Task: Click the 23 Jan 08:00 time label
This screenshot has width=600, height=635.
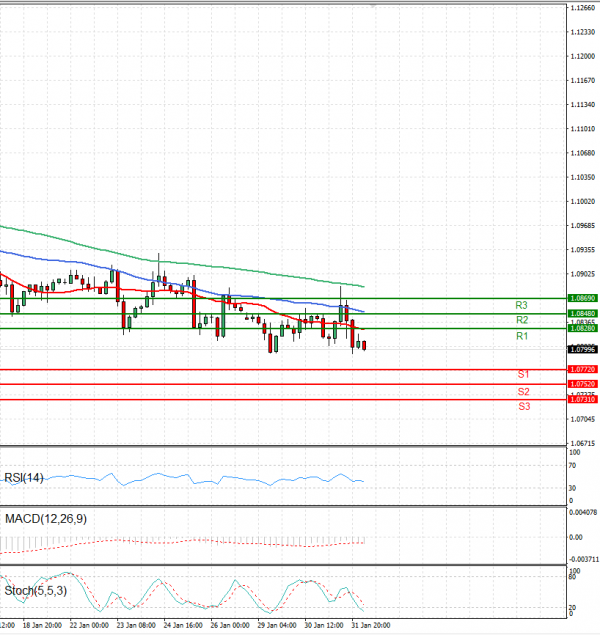Action: (x=136, y=625)
